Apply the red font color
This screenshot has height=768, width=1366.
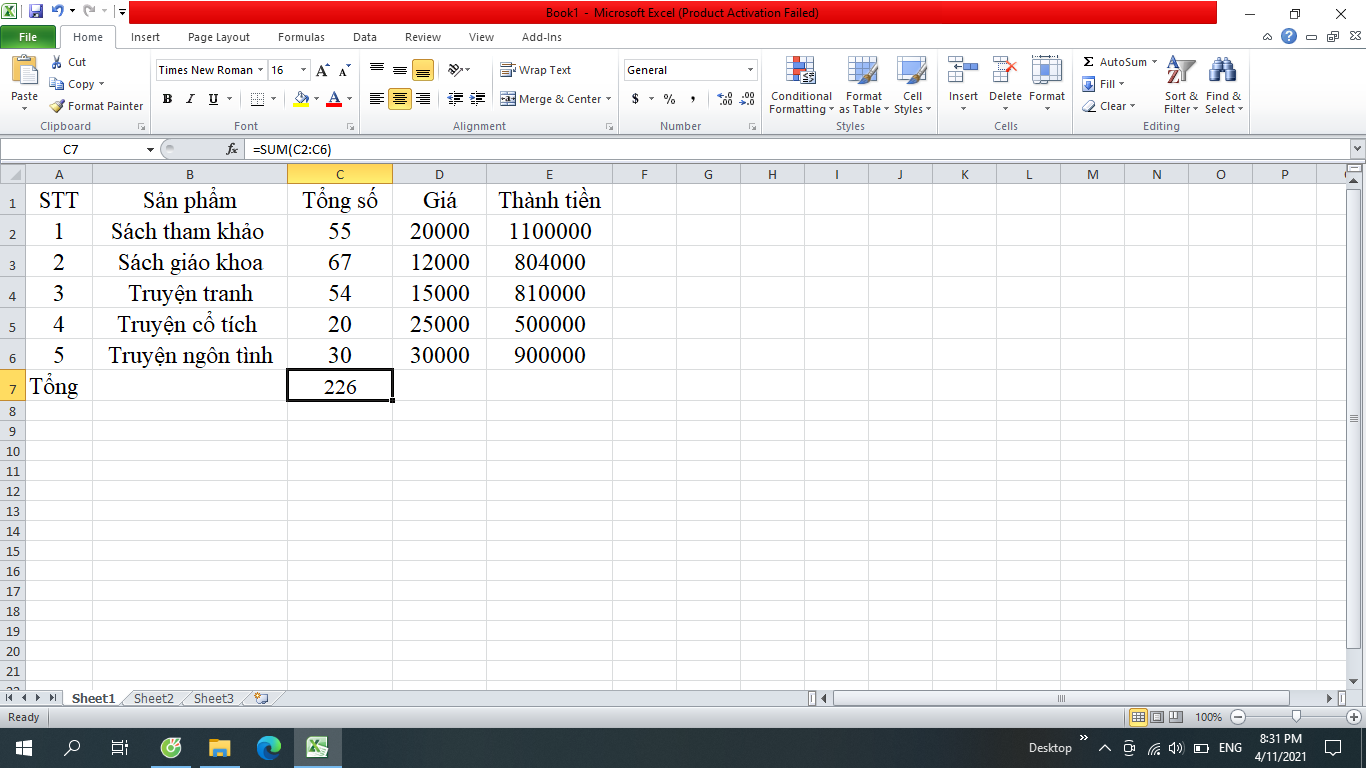334,99
